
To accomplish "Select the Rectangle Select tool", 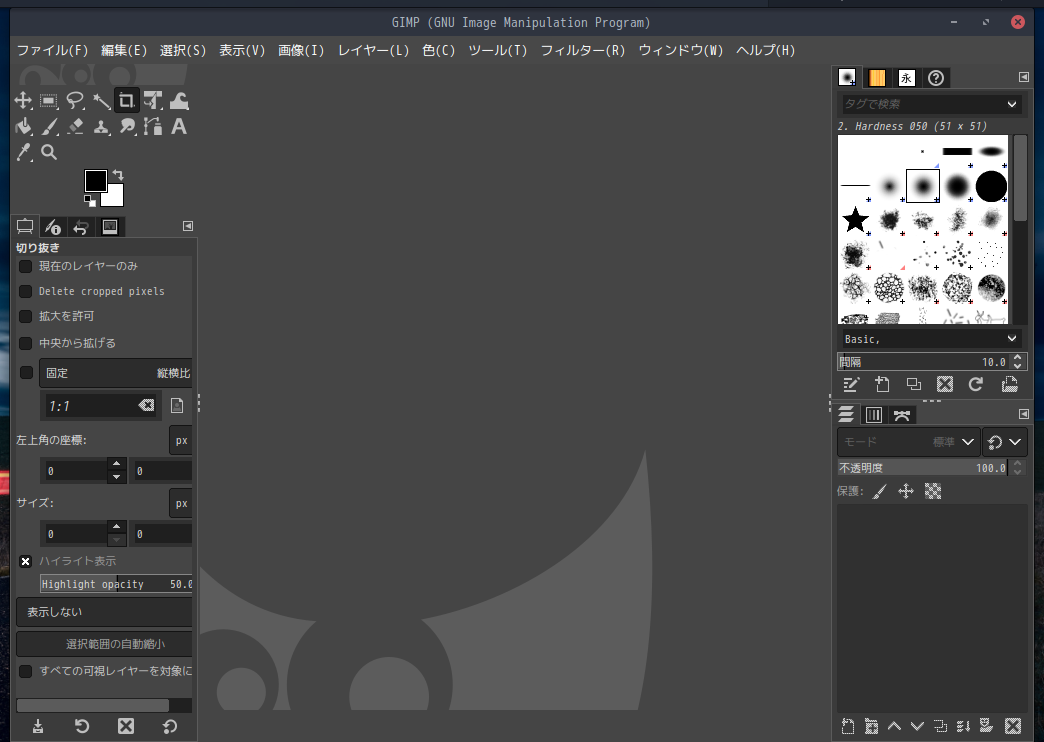I will tap(49, 101).
